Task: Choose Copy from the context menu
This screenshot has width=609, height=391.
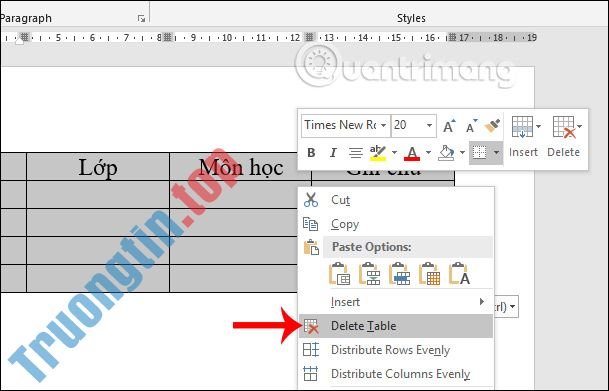Action: coord(396,224)
